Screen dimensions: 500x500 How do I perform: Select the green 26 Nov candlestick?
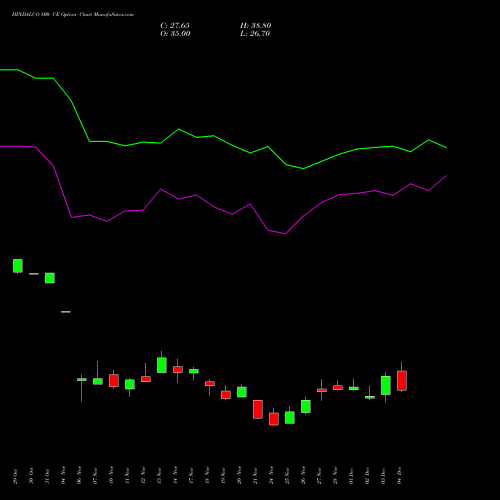(306, 406)
